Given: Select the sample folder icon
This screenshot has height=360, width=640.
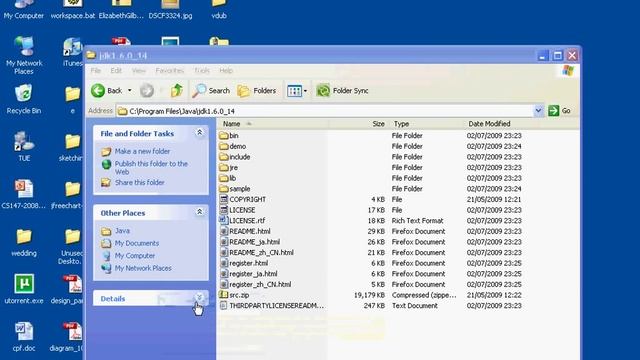Looking at the screenshot, I should click(x=223, y=189).
